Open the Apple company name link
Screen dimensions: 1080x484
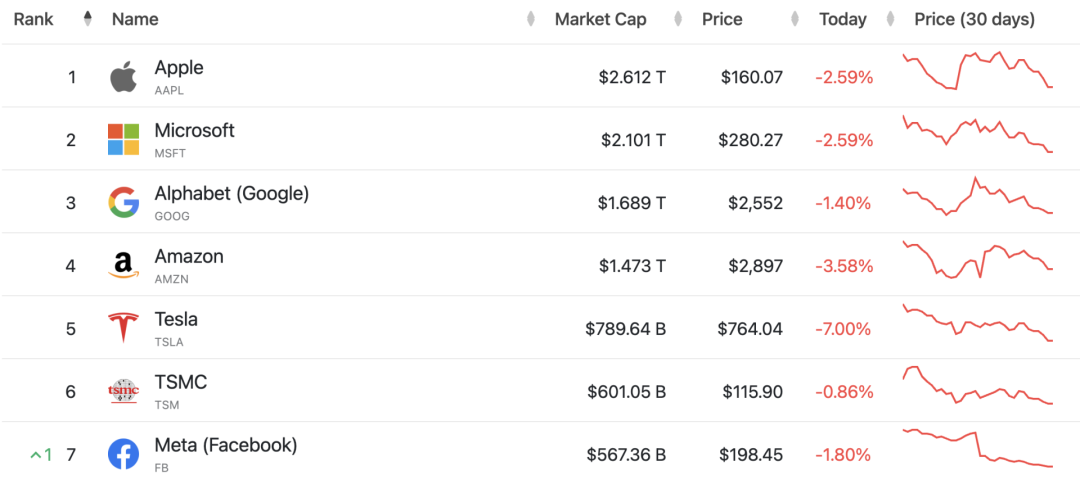click(179, 68)
